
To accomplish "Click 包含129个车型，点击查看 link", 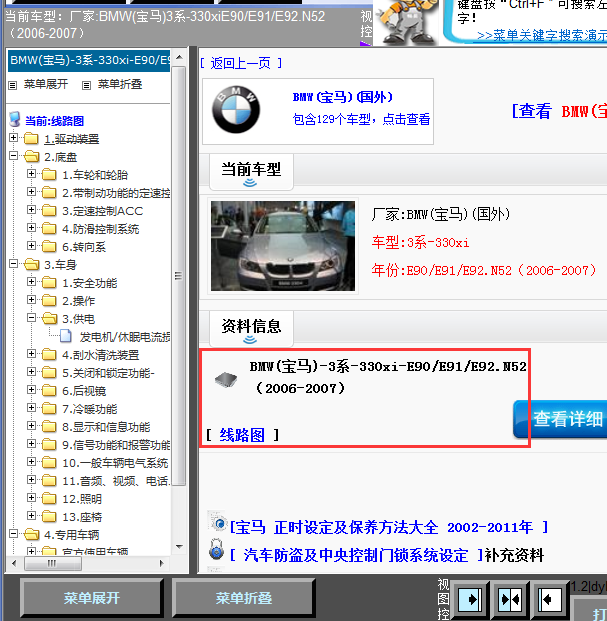I will pos(362,119).
